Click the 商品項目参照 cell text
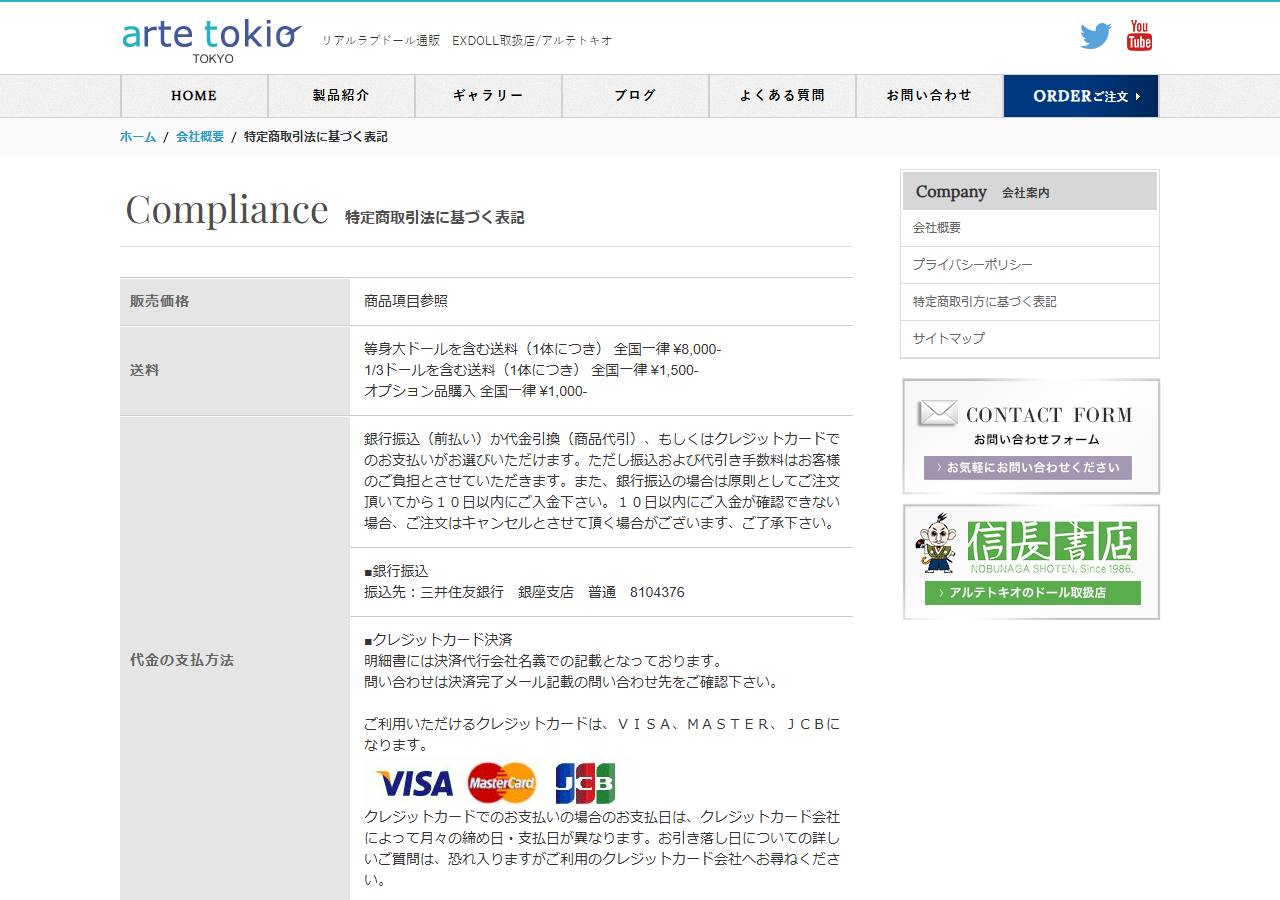The height and width of the screenshot is (900, 1280). pyautogui.click(x=406, y=301)
